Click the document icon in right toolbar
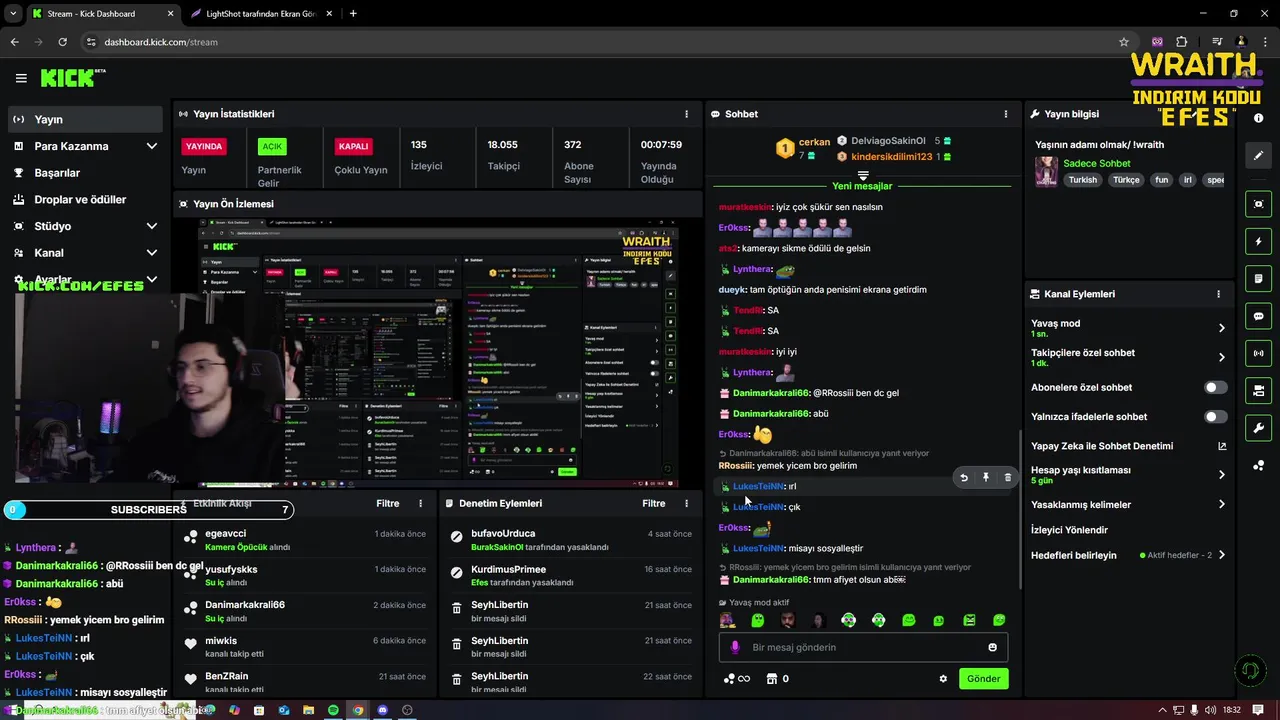The image size is (1280, 720). 1258,278
